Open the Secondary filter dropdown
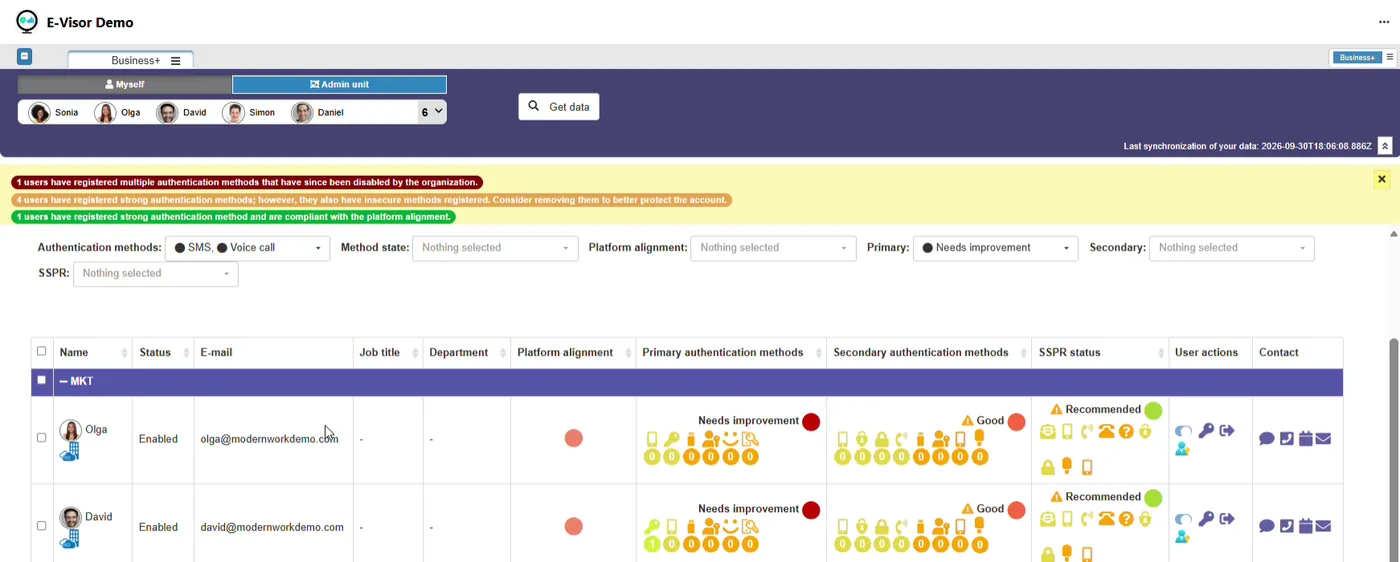Image resolution: width=1400 pixels, height=562 pixels. [1232, 248]
